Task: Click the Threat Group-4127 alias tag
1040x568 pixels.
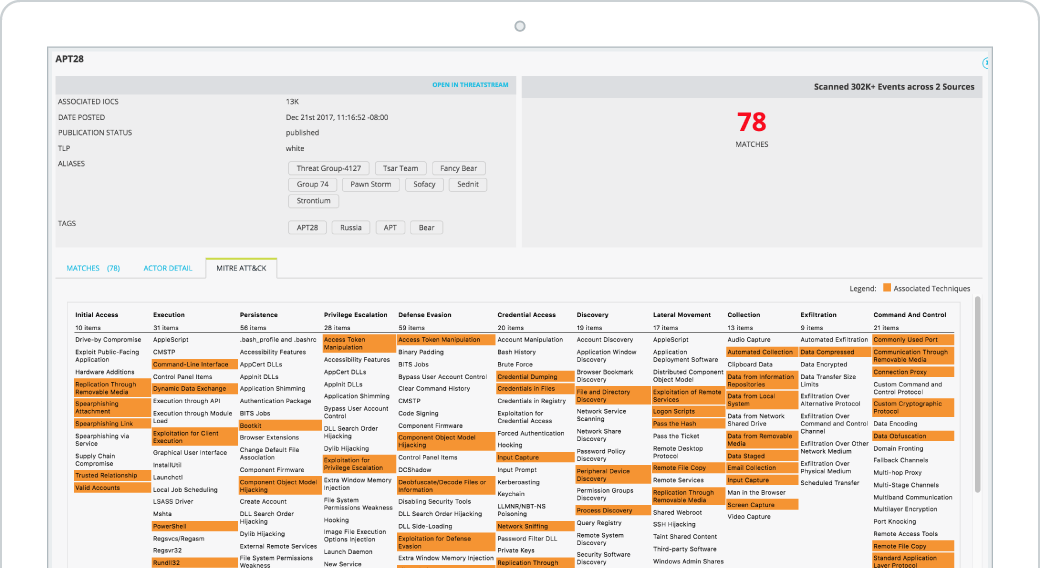Action: [x=328, y=169]
